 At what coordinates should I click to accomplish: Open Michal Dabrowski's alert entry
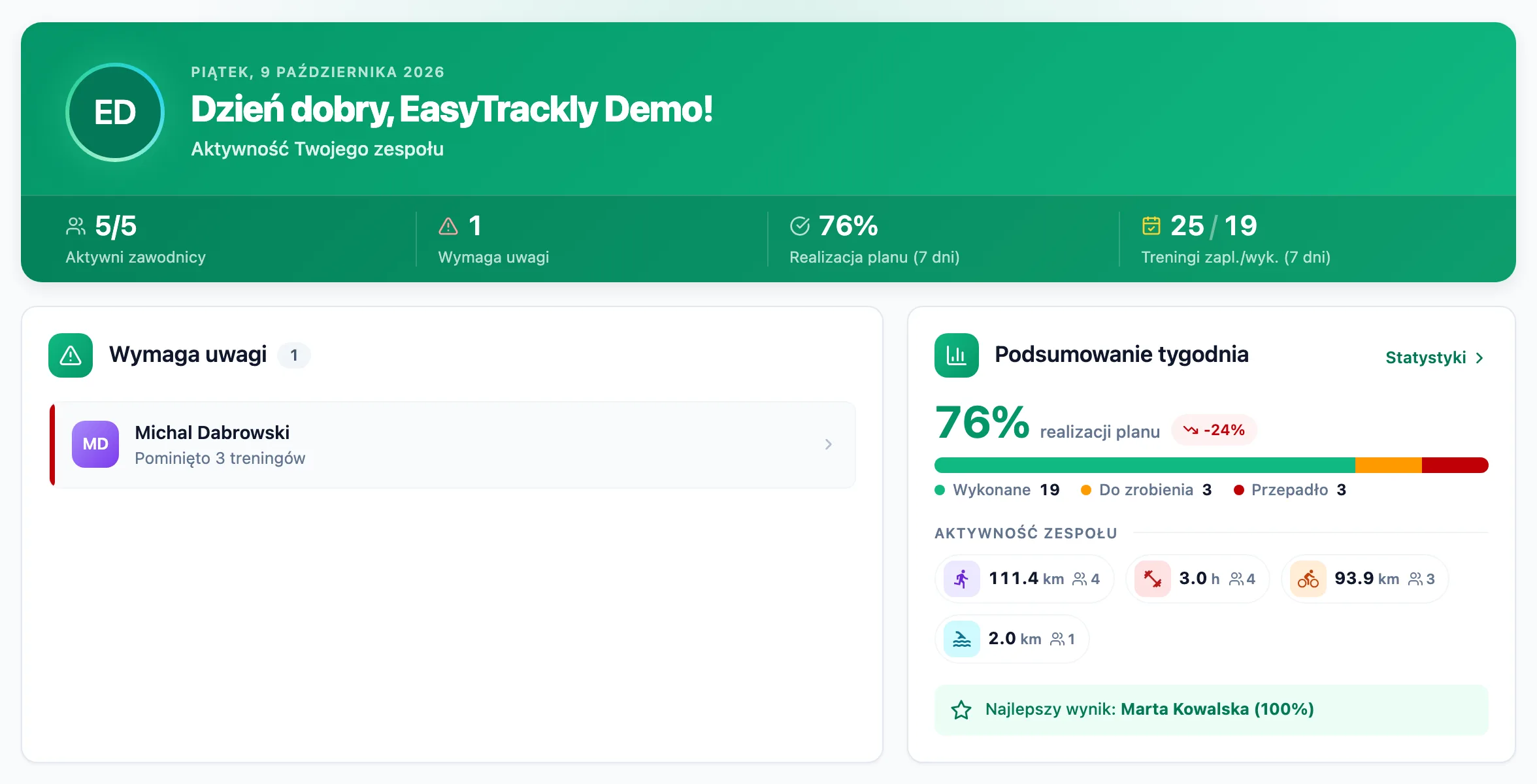tap(453, 444)
